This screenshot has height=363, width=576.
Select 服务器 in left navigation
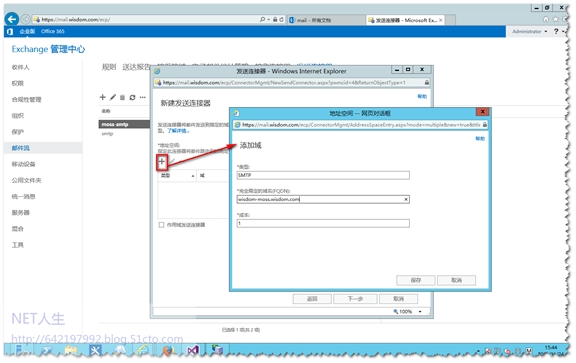(21, 213)
